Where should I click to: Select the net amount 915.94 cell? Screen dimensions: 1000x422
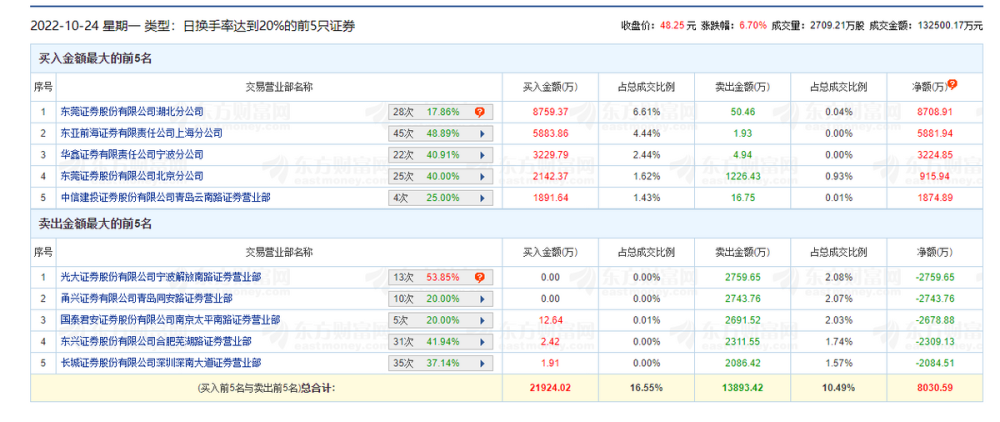pyautogui.click(x=934, y=176)
